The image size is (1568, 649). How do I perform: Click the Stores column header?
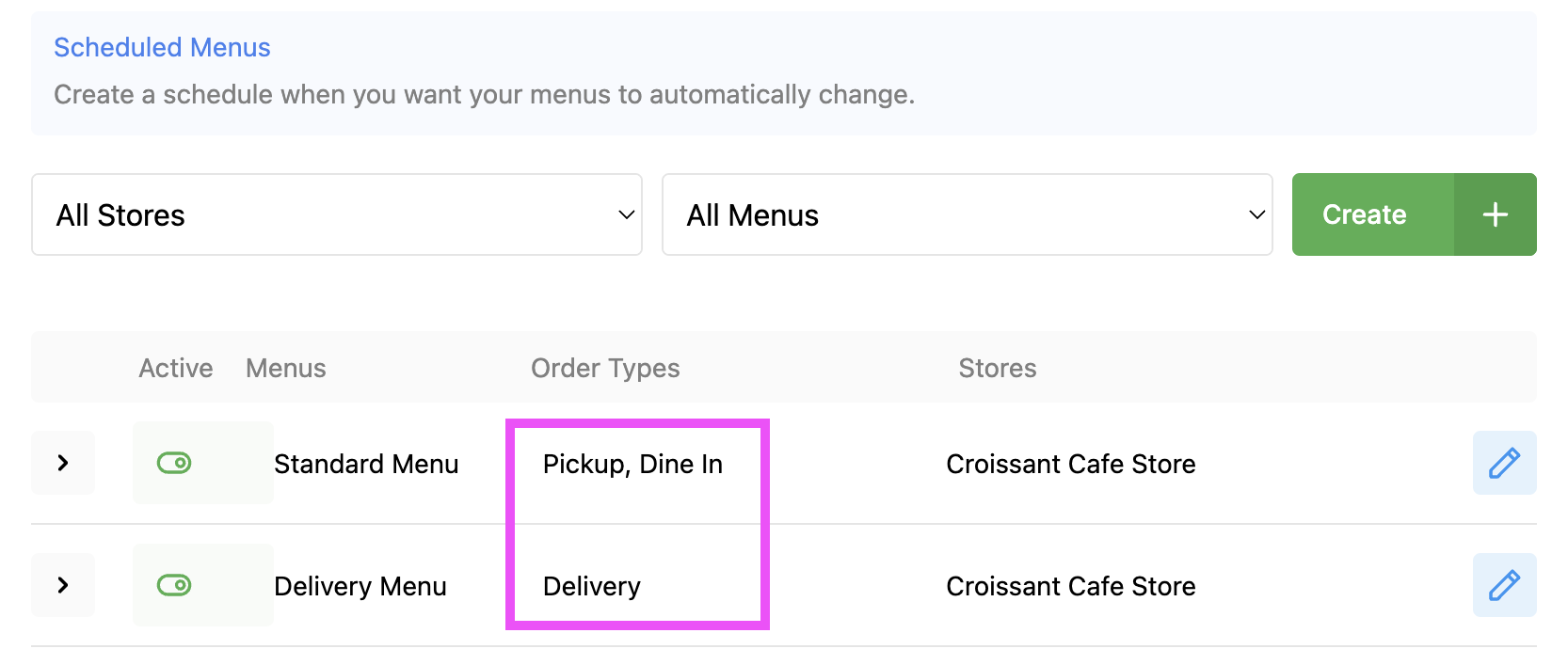coord(997,368)
